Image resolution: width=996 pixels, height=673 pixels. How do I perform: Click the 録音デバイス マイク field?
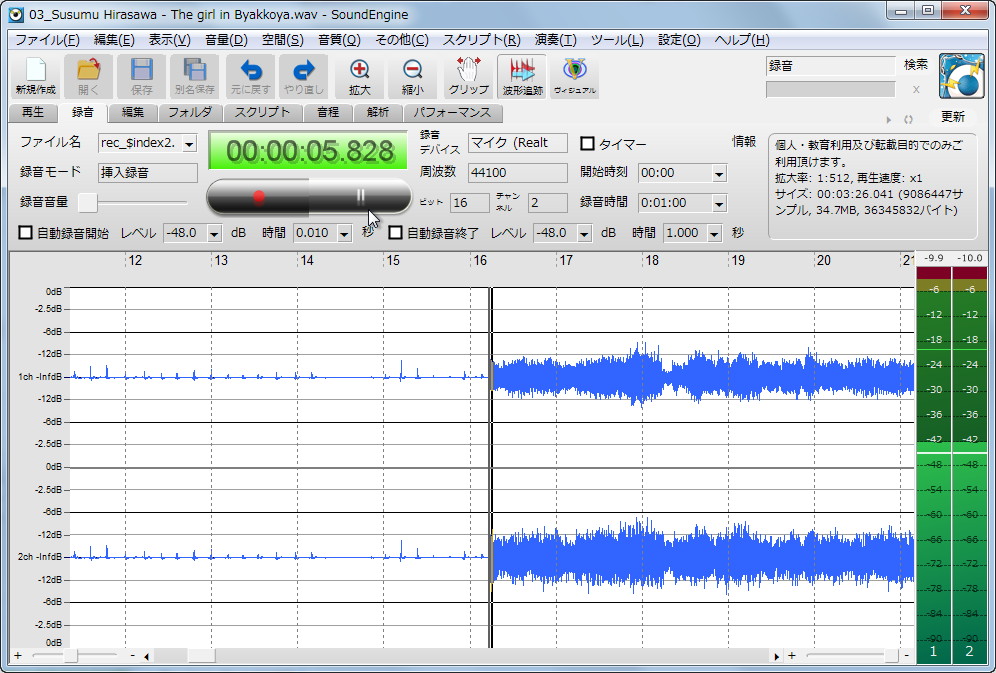point(518,143)
